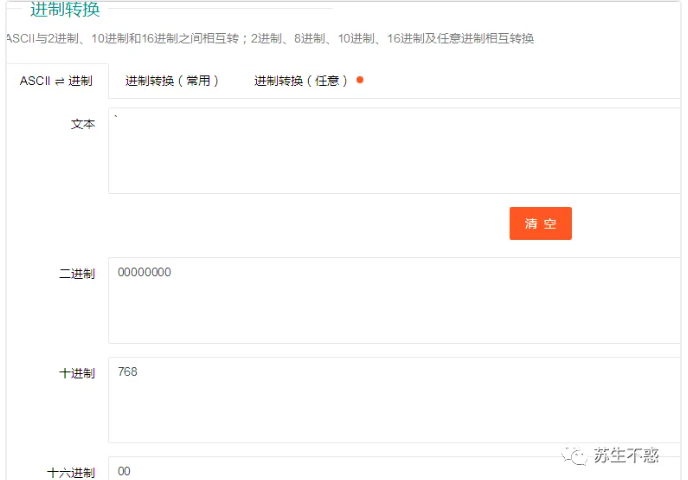The image size is (688, 480).
Task: Click the 进制转换 page heading
Action: pyautogui.click(x=65, y=9)
